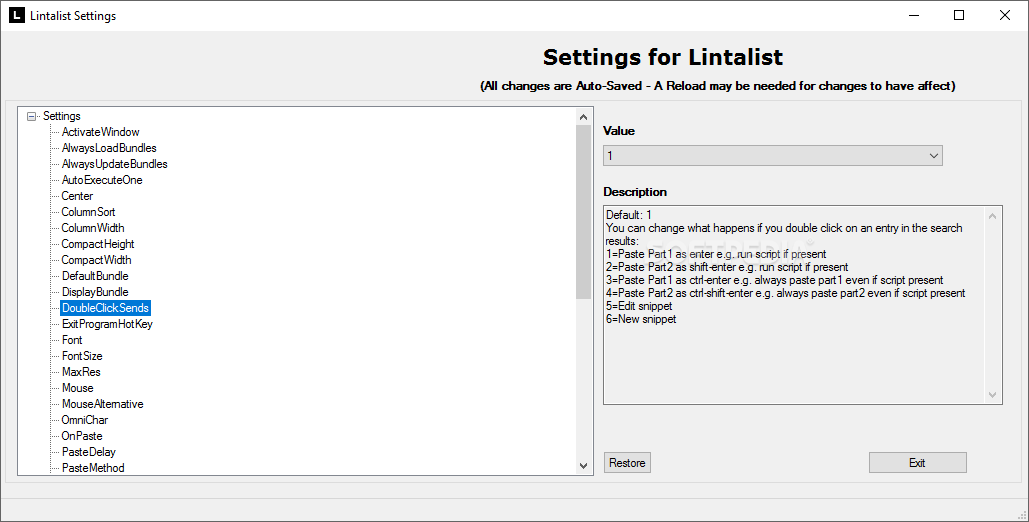The image size is (1029, 522).
Task: Click the Description text box
Action: click(803, 305)
